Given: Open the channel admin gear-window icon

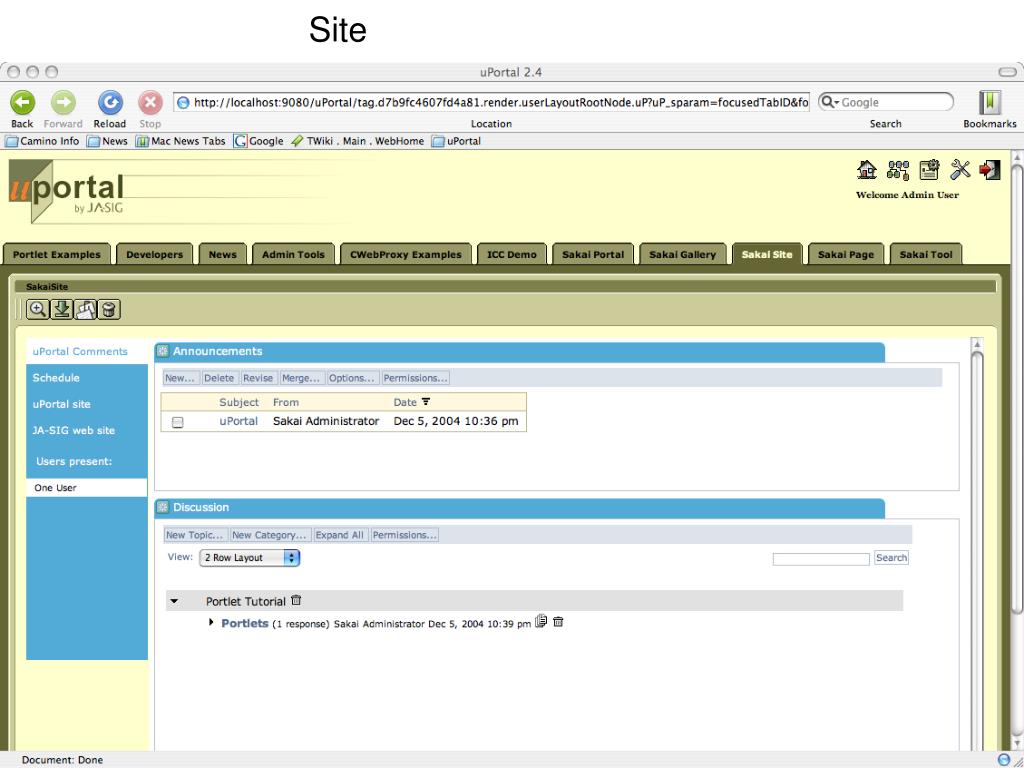Looking at the screenshot, I should point(929,170).
